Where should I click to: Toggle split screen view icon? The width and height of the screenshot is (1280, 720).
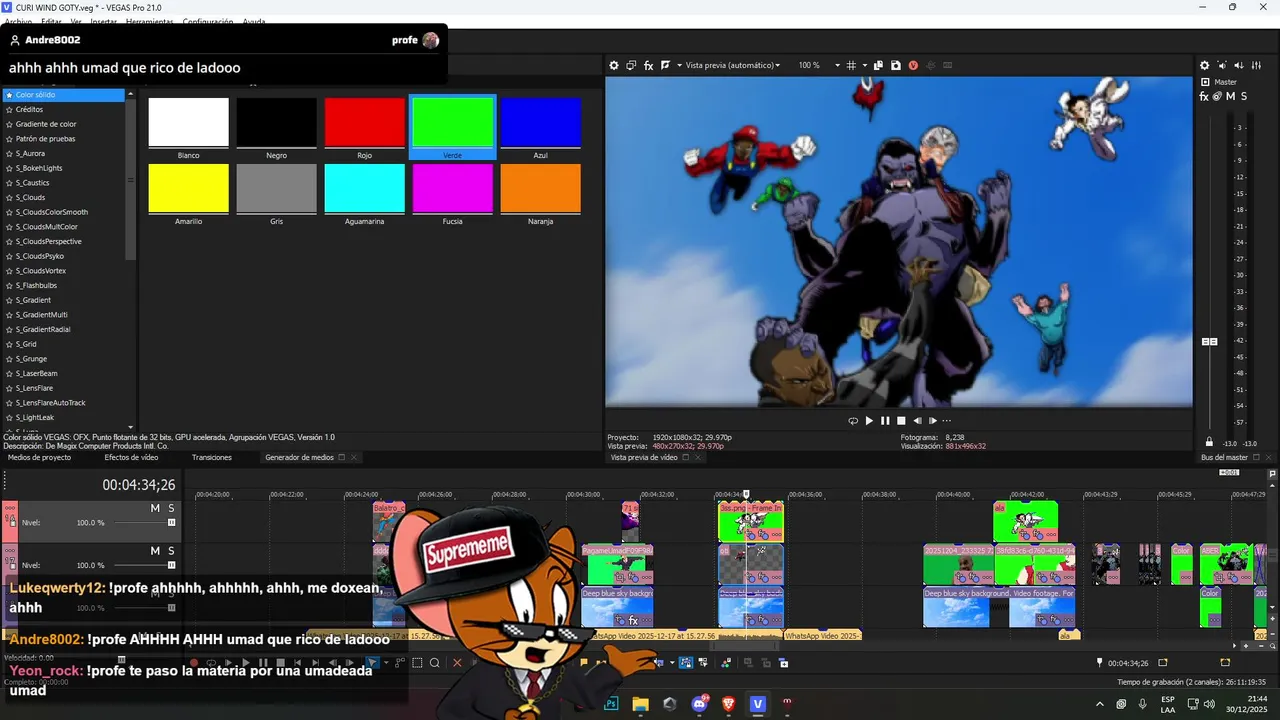[x=666, y=65]
